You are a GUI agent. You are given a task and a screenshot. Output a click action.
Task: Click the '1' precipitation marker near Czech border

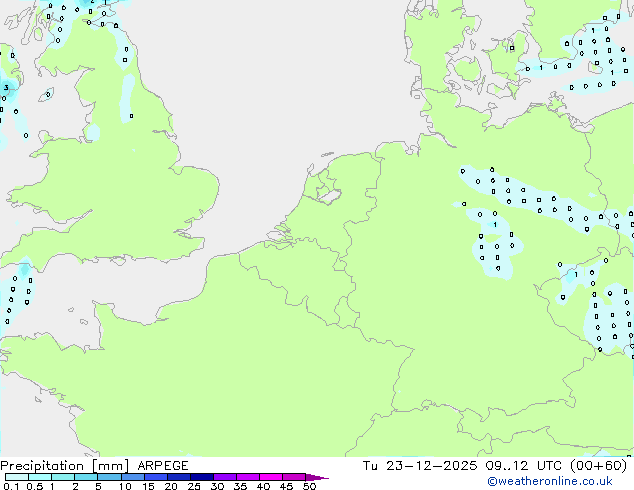coord(576,274)
